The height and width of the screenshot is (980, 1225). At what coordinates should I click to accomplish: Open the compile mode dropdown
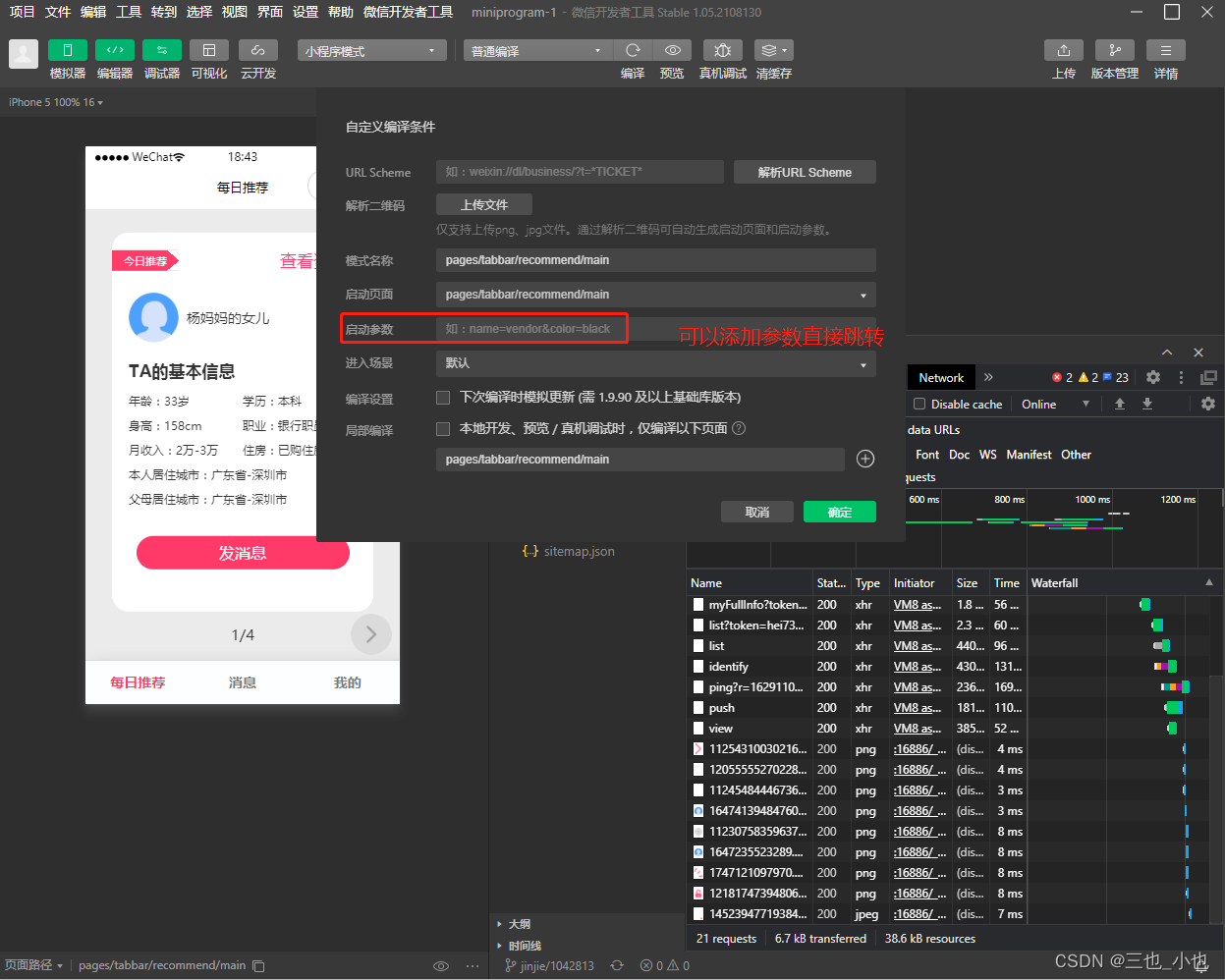coord(538,51)
